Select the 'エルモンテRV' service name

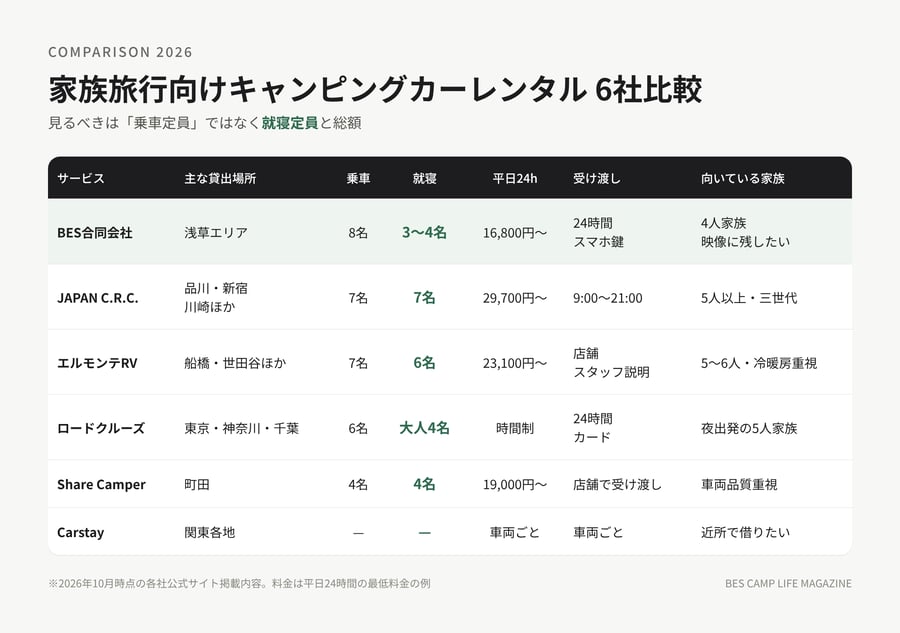coord(97,363)
